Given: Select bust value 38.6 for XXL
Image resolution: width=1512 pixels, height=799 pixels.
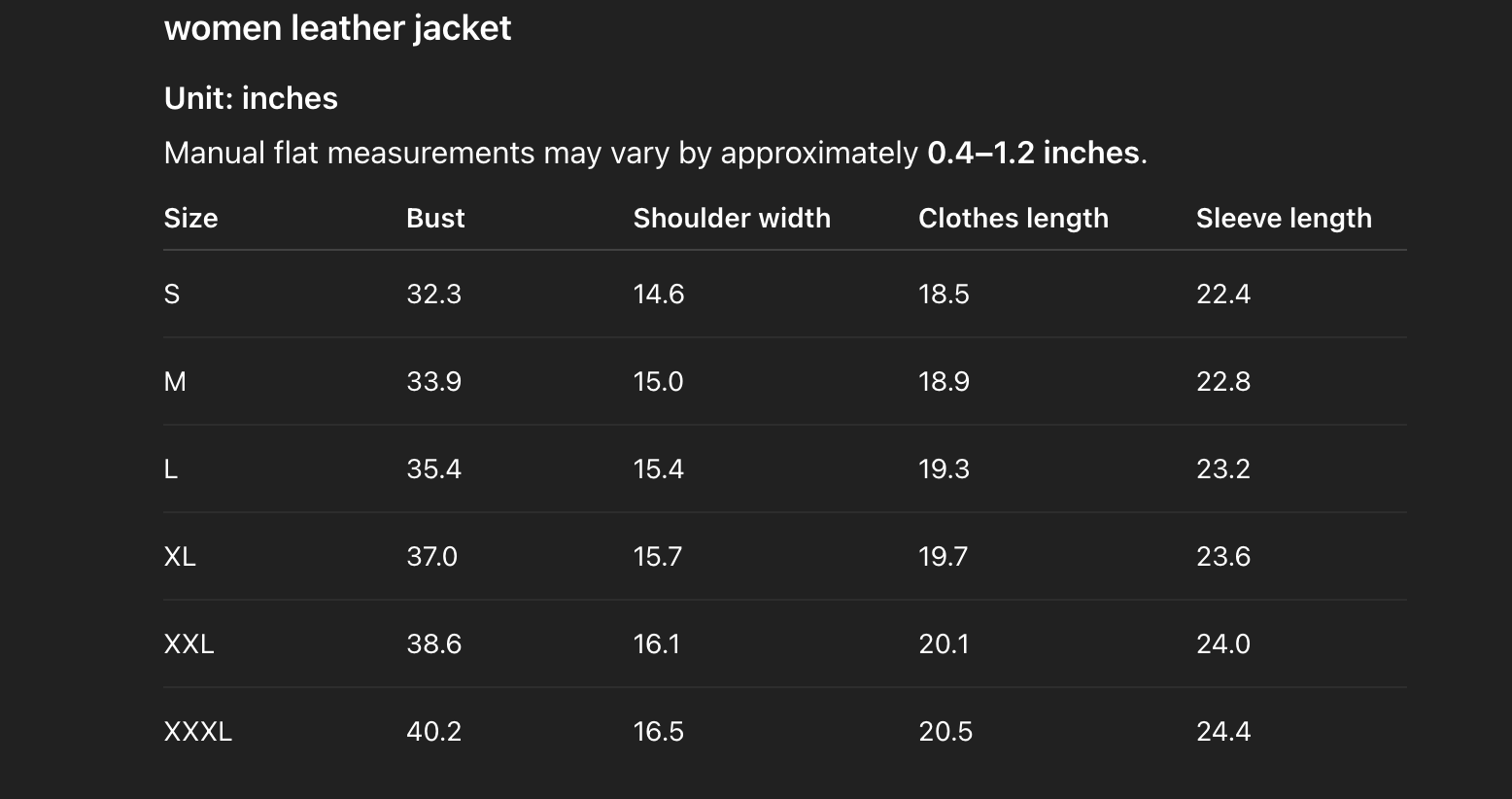Looking at the screenshot, I should (433, 643).
